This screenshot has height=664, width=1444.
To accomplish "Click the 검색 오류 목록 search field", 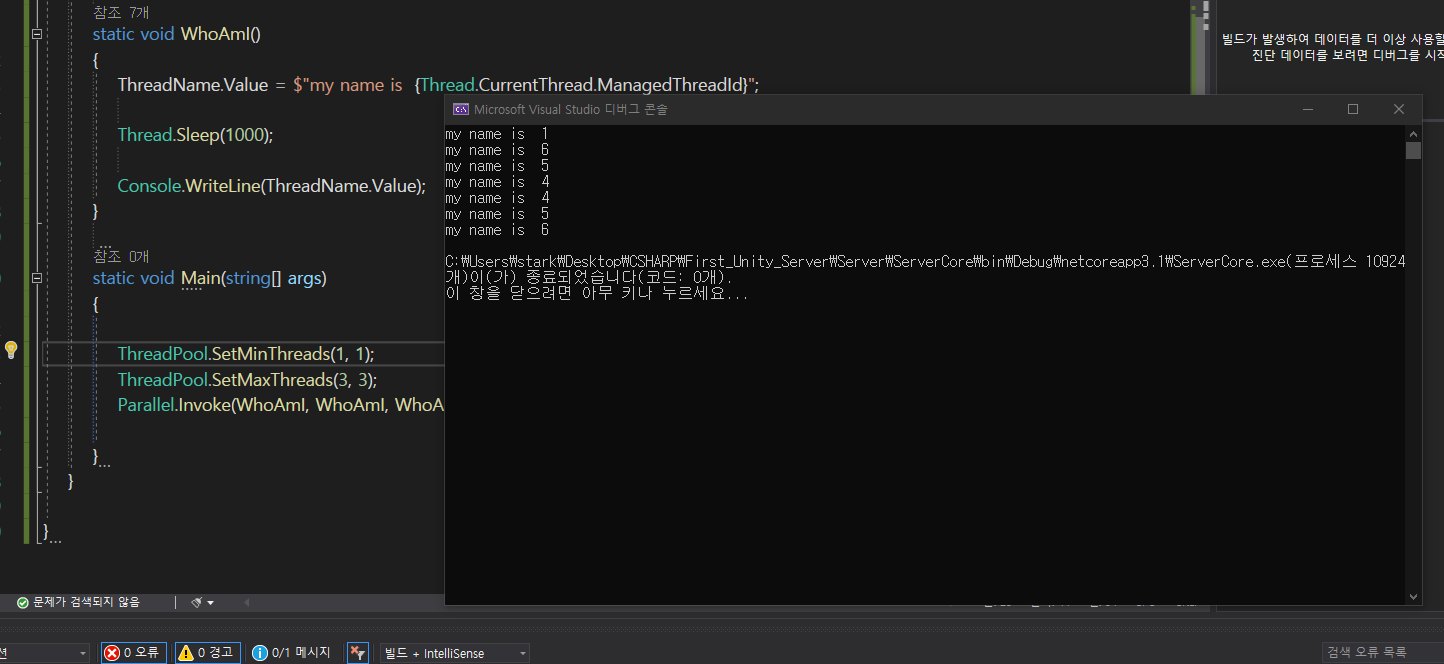I will (1383, 653).
